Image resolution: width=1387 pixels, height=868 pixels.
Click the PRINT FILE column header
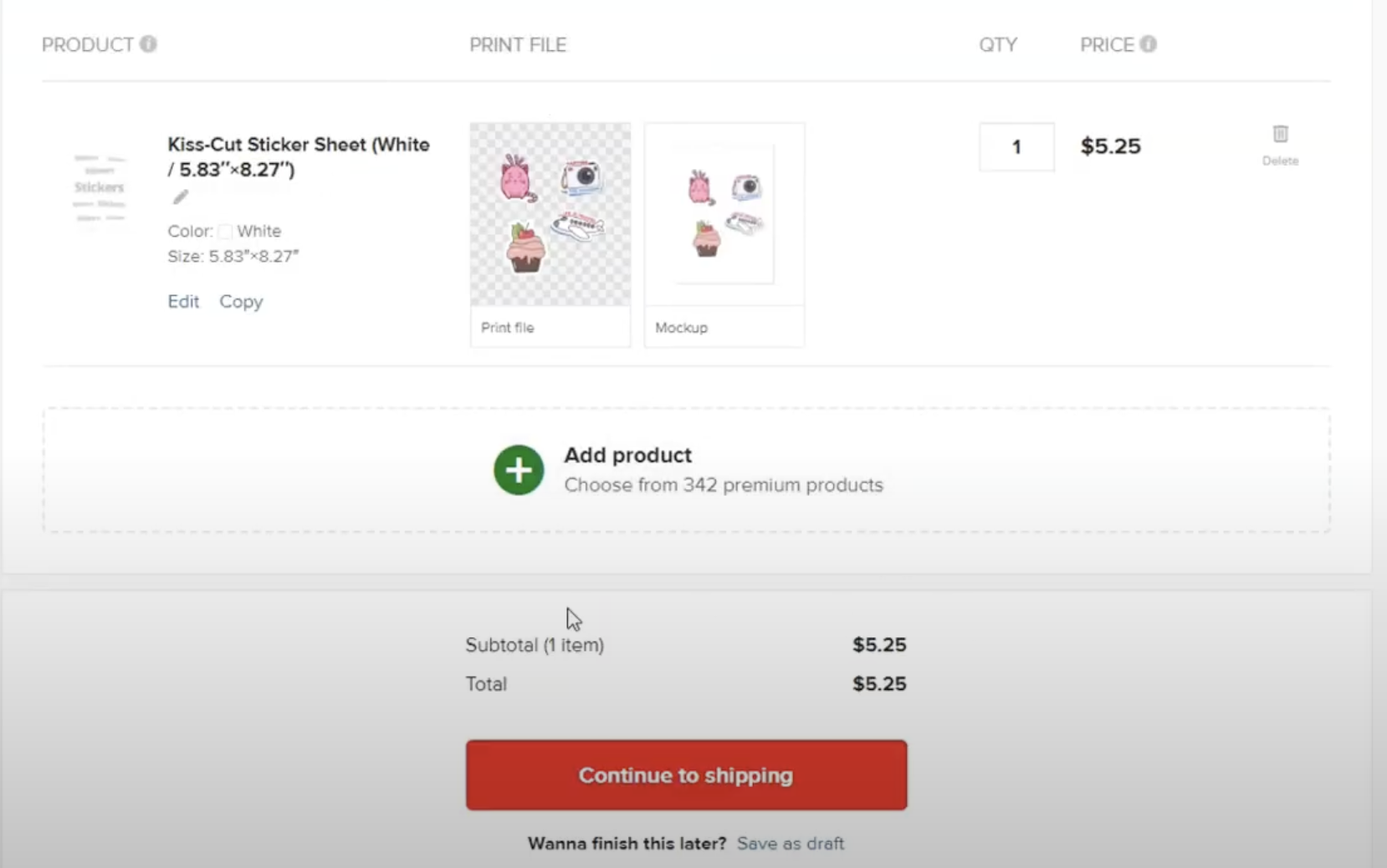point(517,45)
